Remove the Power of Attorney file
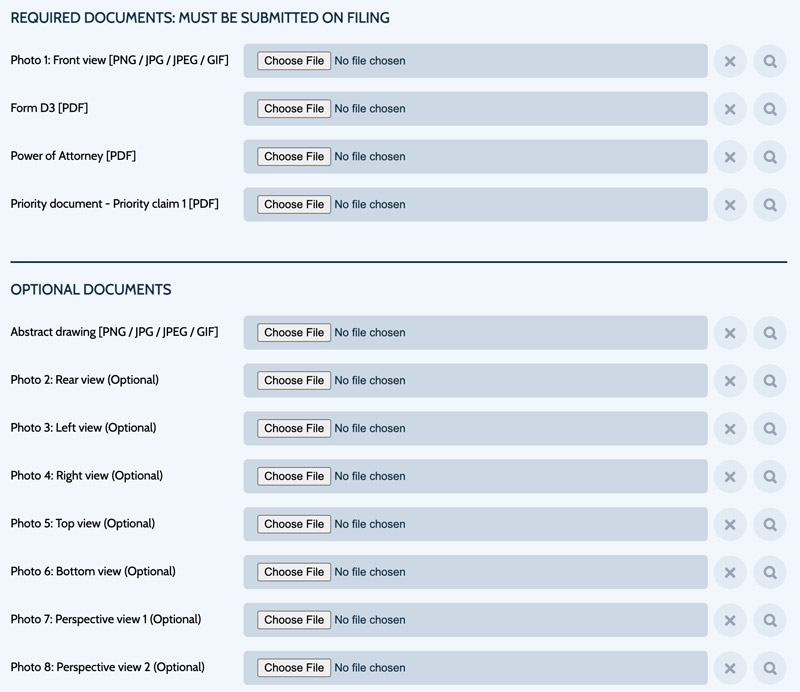The width and height of the screenshot is (800, 692). [730, 157]
